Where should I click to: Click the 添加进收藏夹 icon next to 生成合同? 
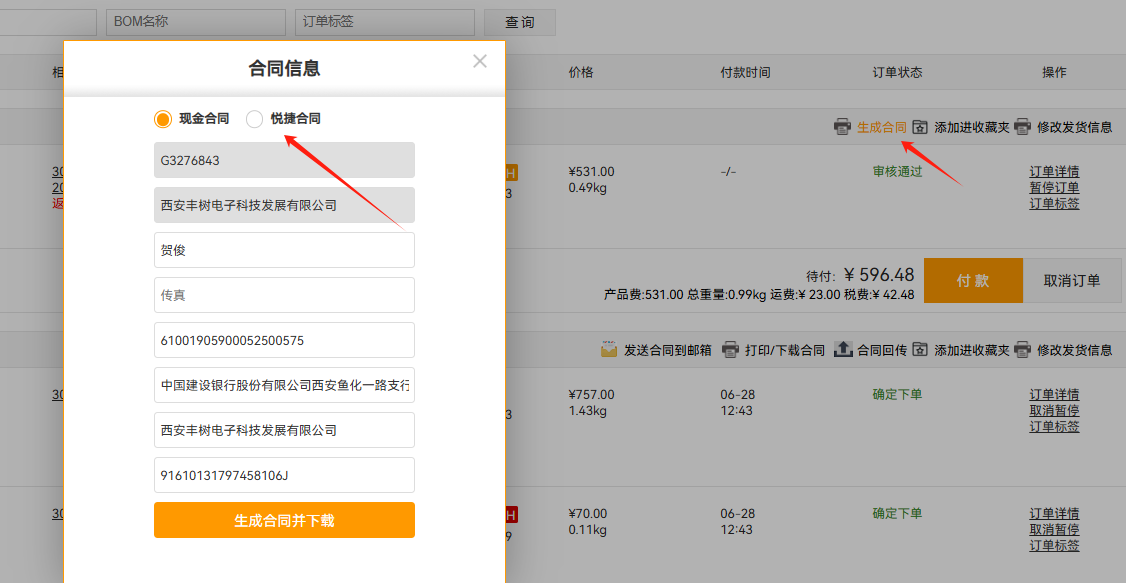[x=920, y=127]
